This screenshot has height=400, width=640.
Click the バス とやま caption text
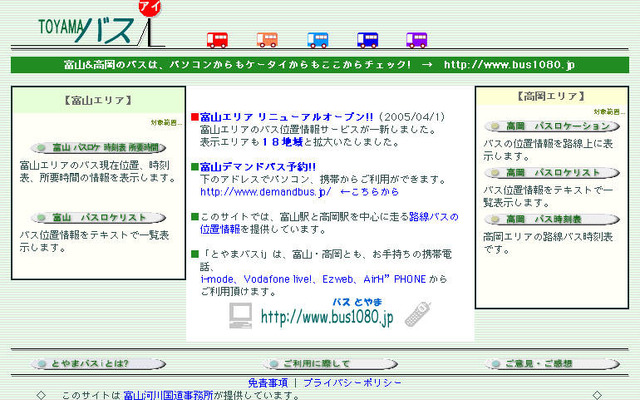[x=357, y=302]
